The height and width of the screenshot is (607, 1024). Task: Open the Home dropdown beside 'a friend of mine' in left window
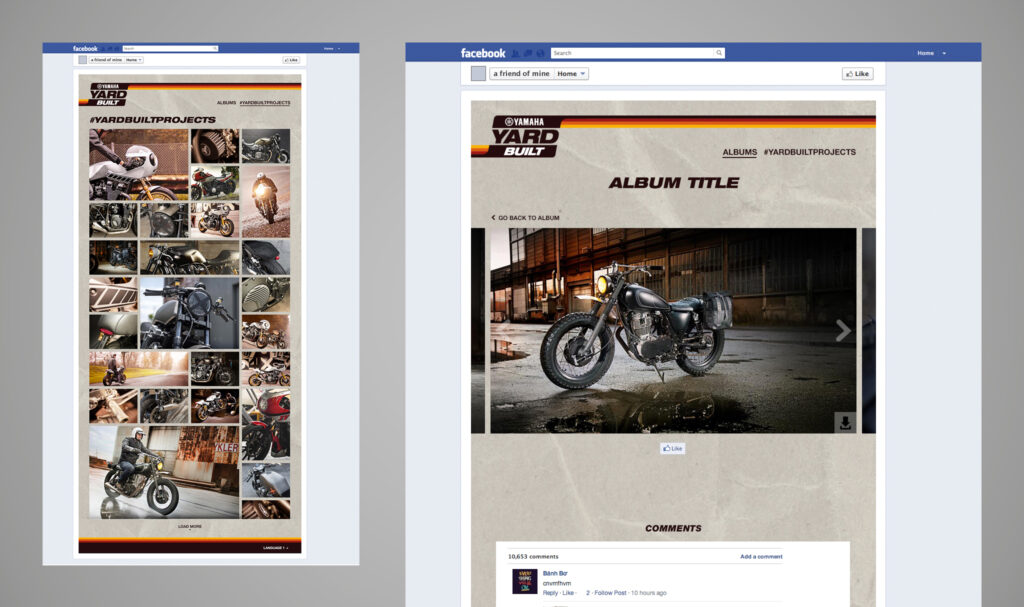pos(134,59)
